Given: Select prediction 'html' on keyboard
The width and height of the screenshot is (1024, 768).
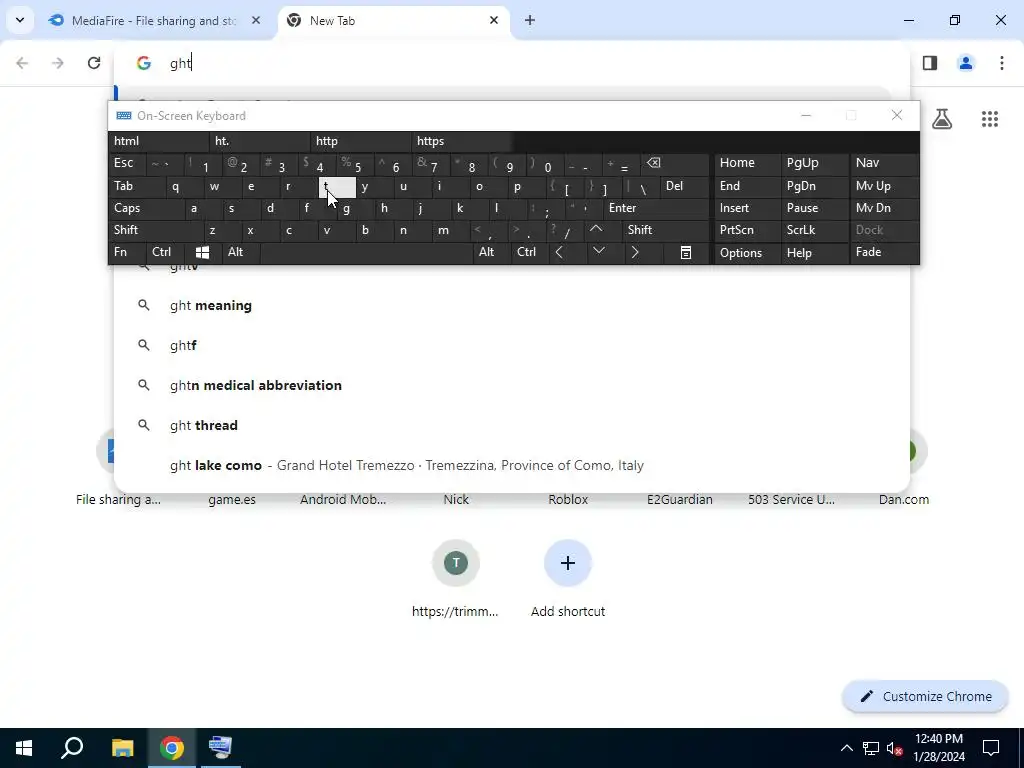Looking at the screenshot, I should (x=159, y=141).
